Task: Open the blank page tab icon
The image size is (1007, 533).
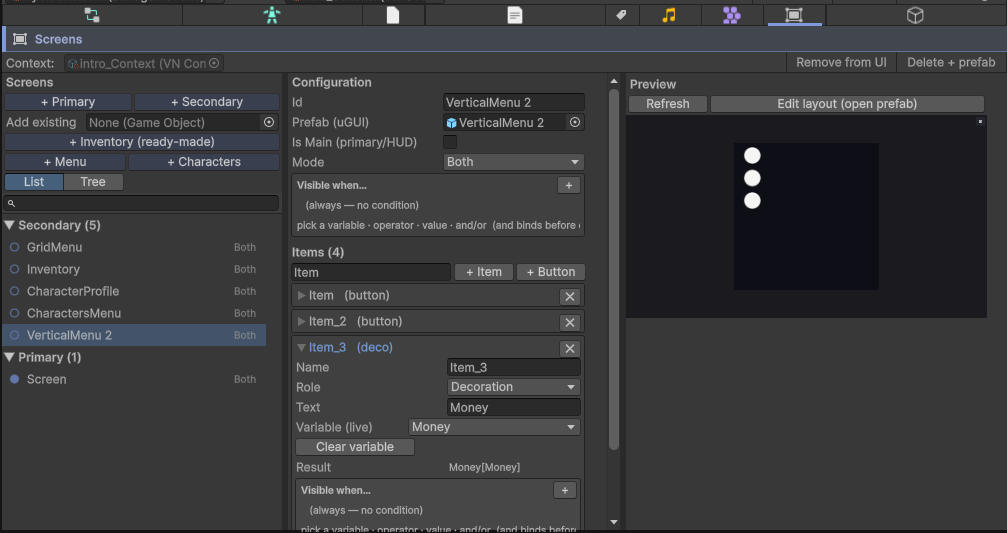Action: 392,15
